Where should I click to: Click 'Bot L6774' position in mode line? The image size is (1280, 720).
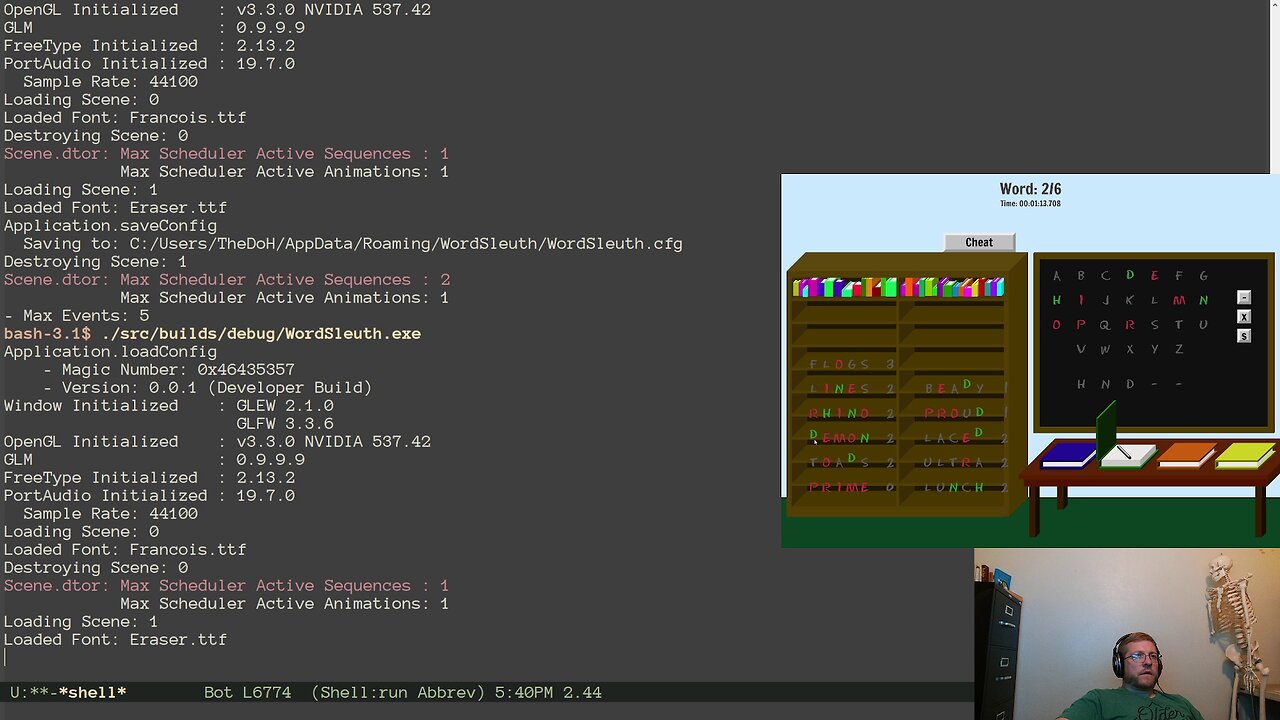coord(247,692)
